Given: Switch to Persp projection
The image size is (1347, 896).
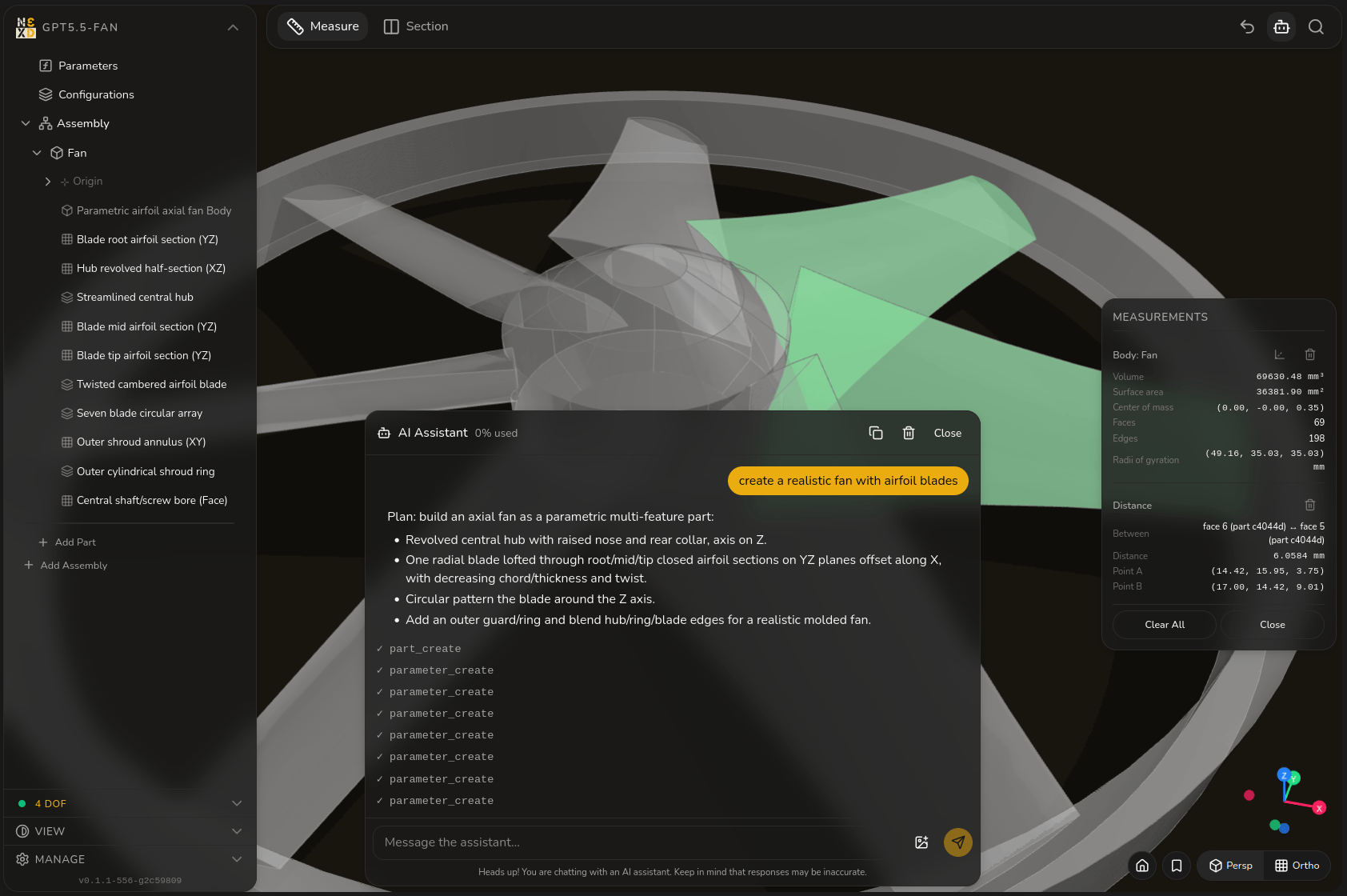Looking at the screenshot, I should 1231,866.
